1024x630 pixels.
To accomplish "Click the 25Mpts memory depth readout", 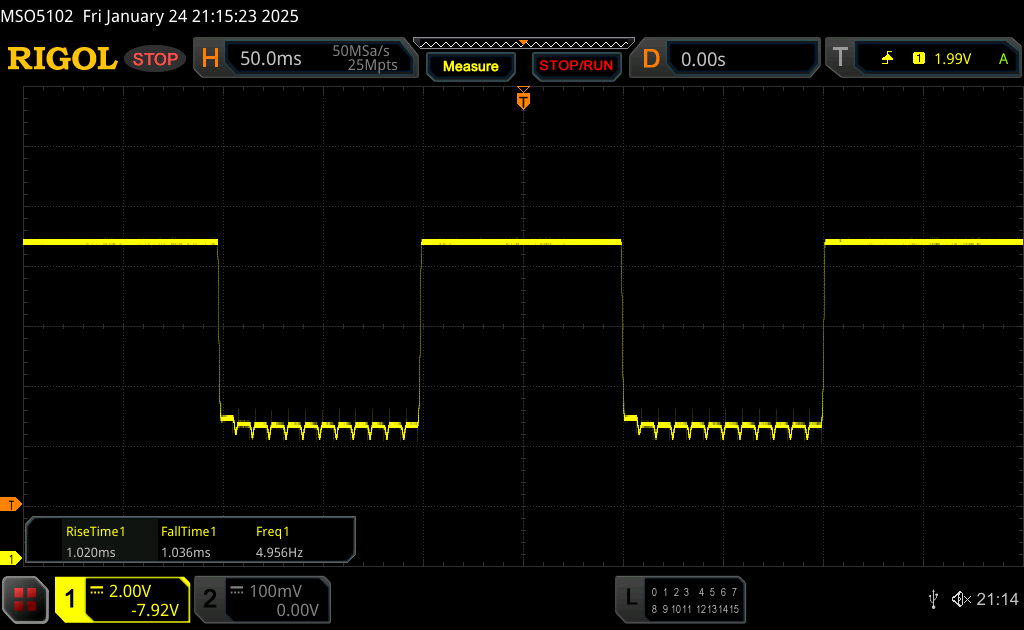I will (x=372, y=65).
